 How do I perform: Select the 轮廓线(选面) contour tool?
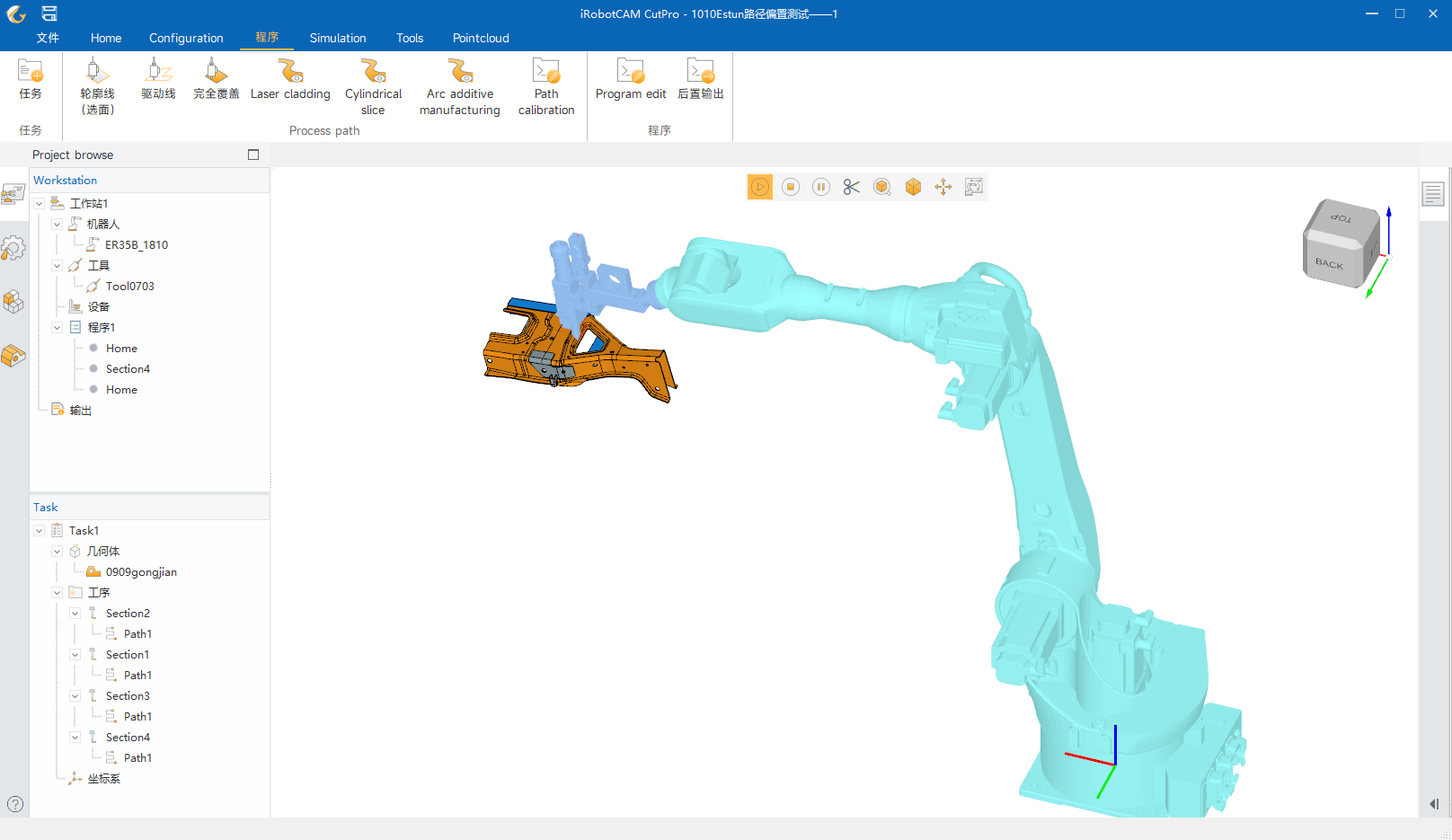(97, 86)
